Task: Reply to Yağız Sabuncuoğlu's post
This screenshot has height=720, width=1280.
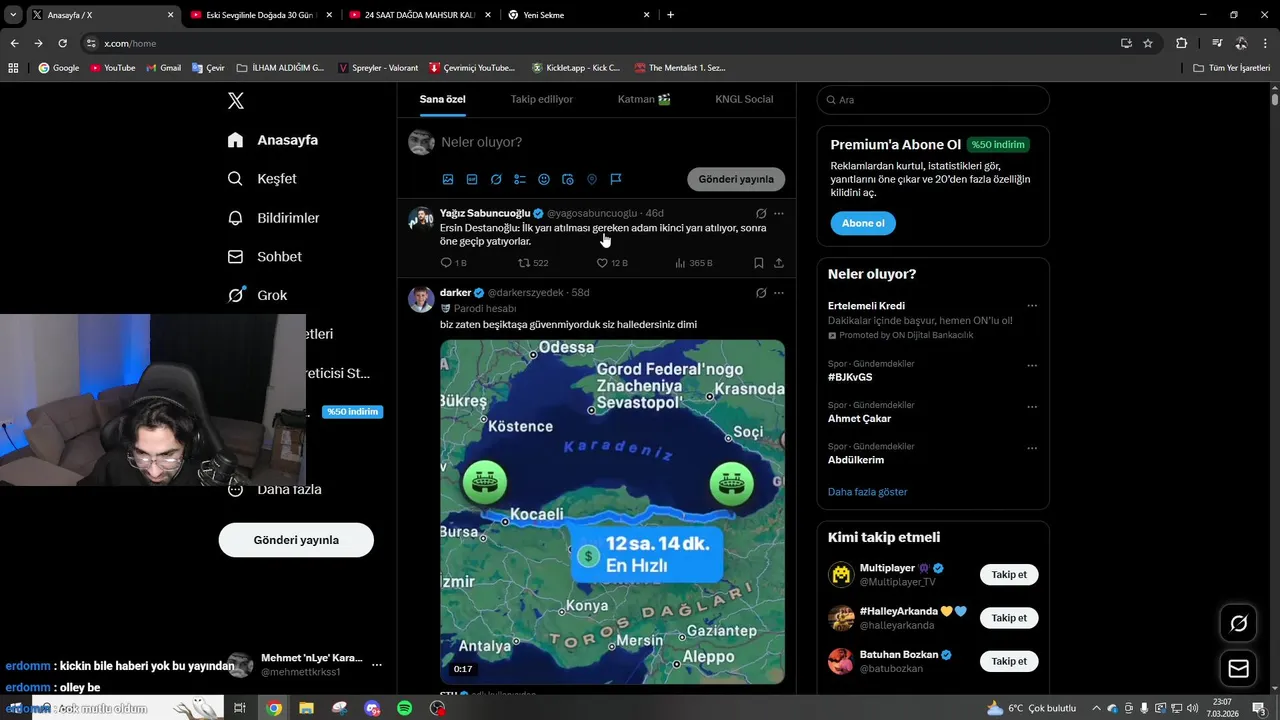Action: pos(453,263)
